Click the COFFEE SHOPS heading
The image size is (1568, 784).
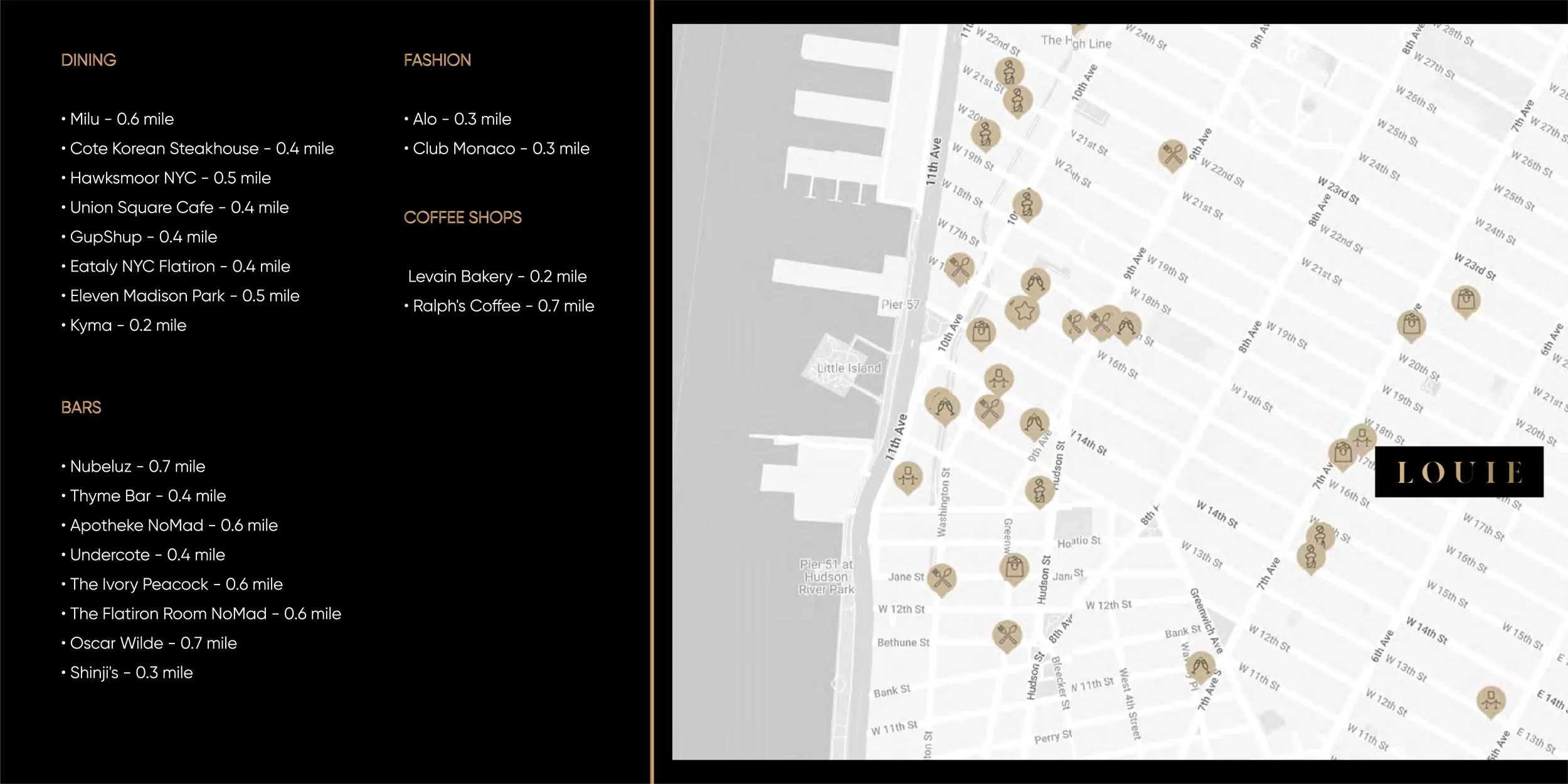pyautogui.click(x=462, y=218)
